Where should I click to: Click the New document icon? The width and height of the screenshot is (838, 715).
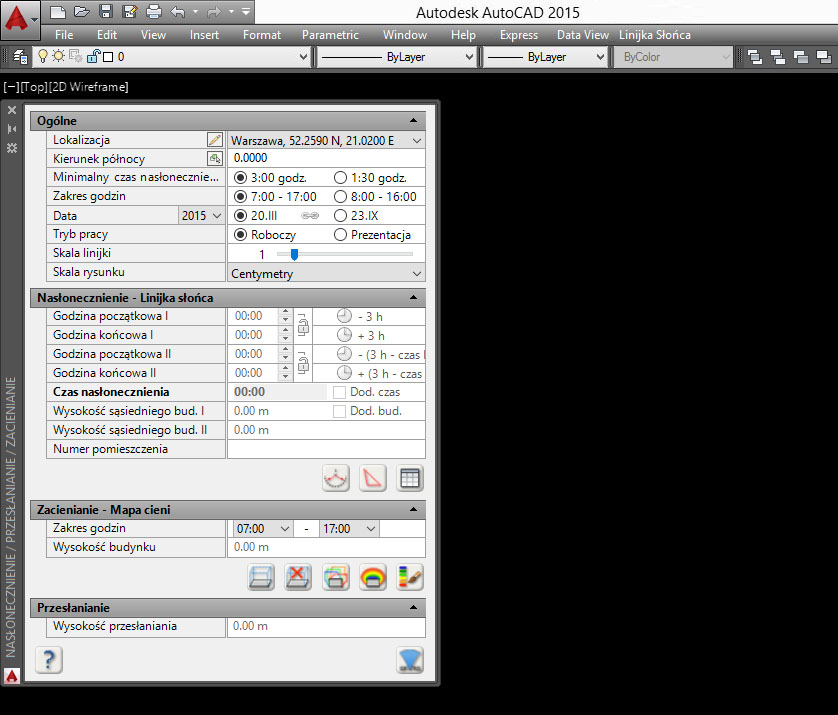point(58,12)
